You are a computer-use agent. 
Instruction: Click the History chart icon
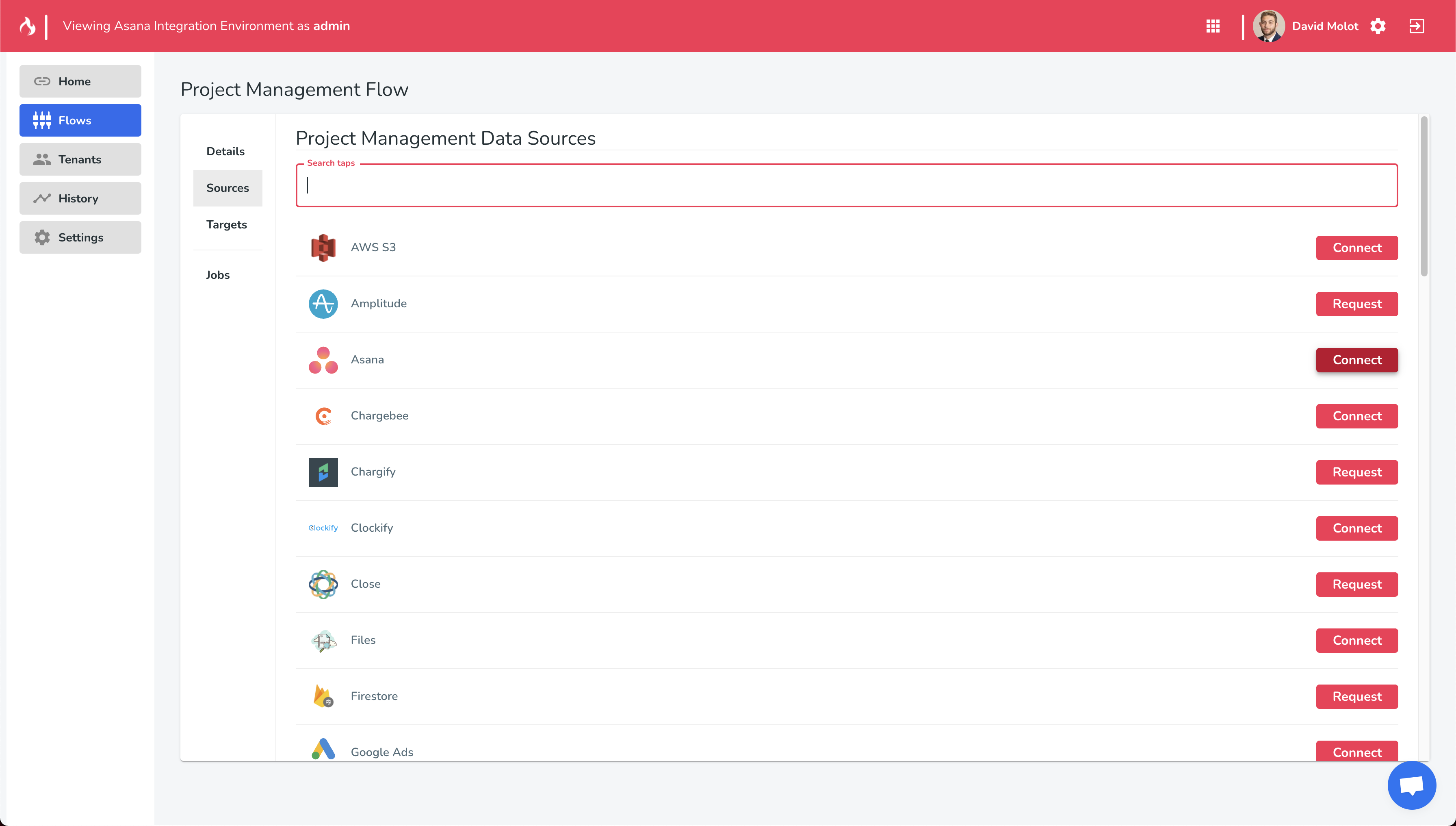pos(42,198)
